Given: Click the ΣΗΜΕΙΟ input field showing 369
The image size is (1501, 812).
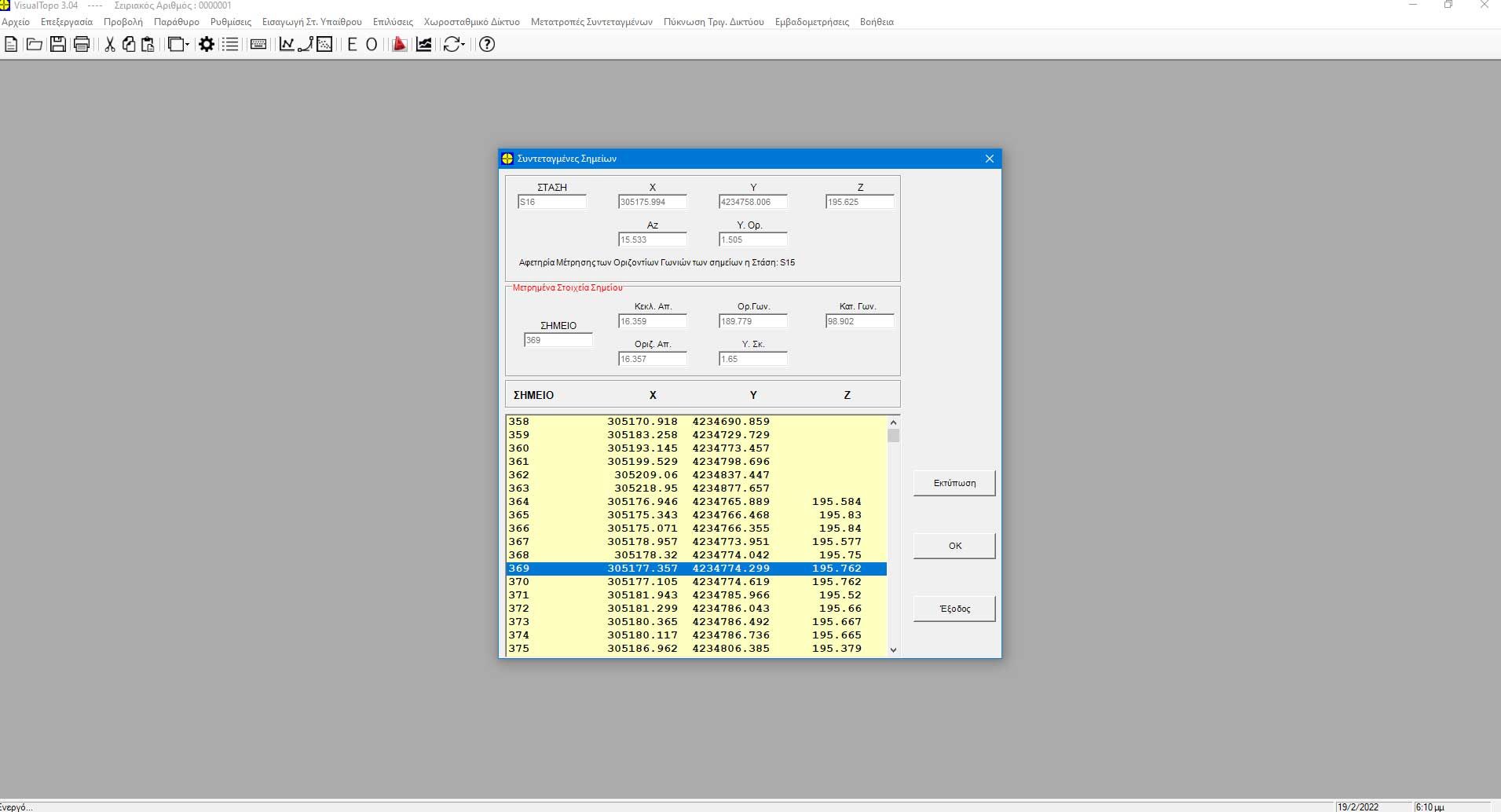Looking at the screenshot, I should pyautogui.click(x=558, y=340).
